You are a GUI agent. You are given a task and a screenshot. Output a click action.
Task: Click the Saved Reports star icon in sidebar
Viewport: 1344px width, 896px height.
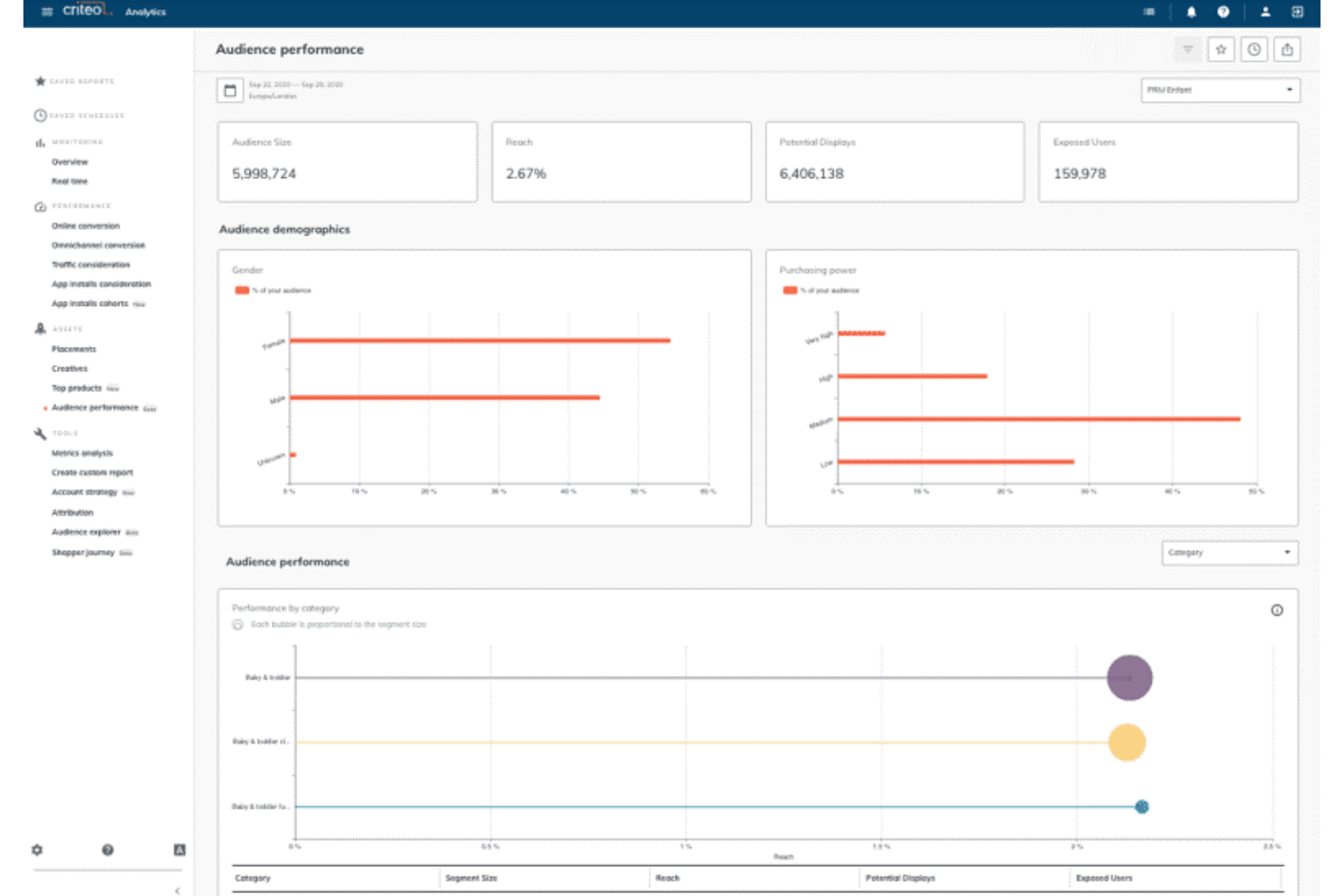(40, 82)
